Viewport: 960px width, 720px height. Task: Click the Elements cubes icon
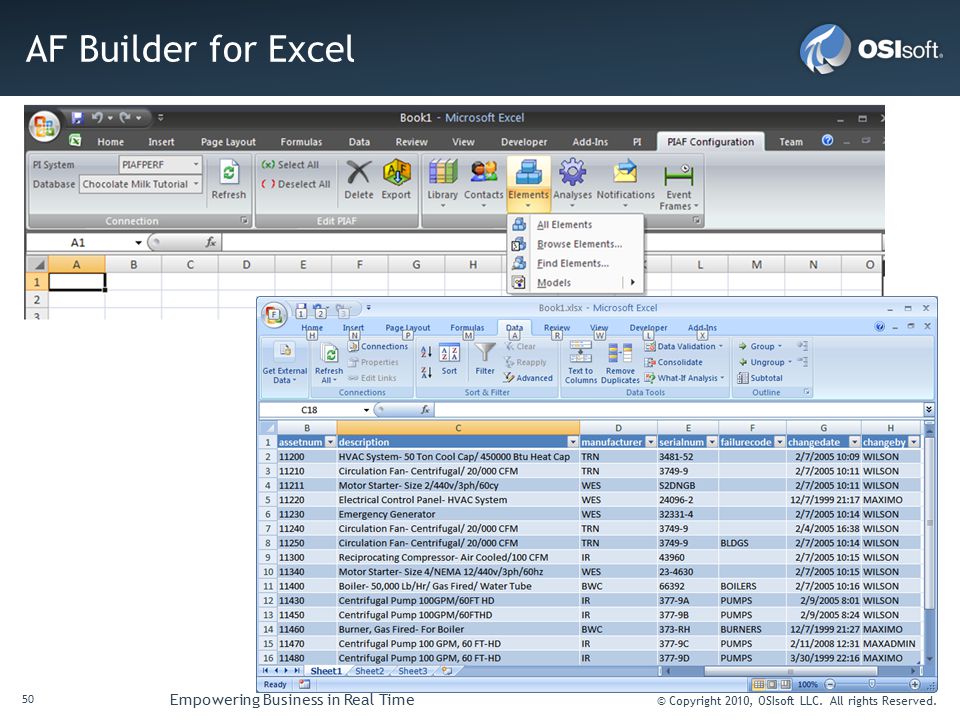pyautogui.click(x=528, y=172)
